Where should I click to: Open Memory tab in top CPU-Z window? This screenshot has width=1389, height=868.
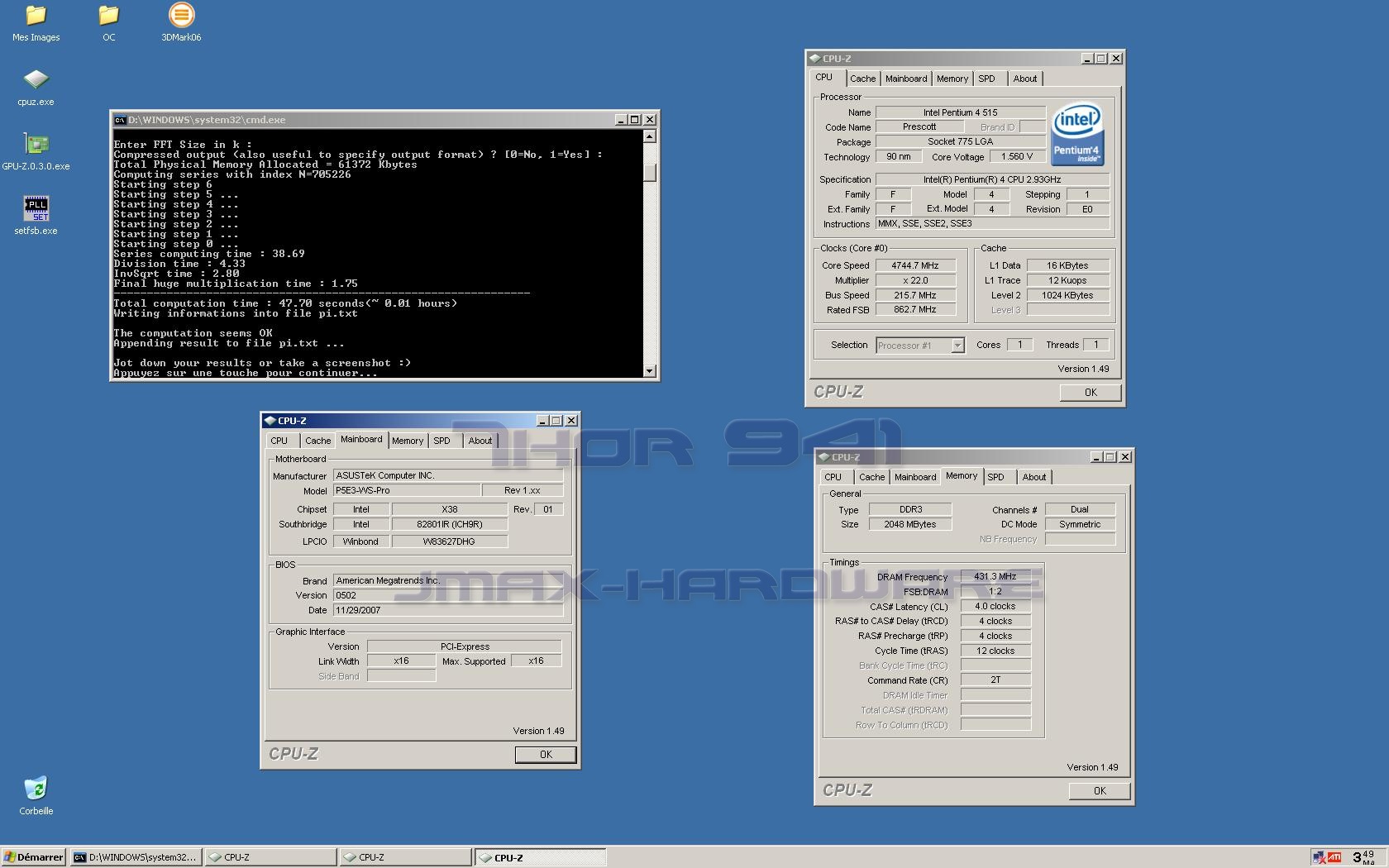click(952, 79)
